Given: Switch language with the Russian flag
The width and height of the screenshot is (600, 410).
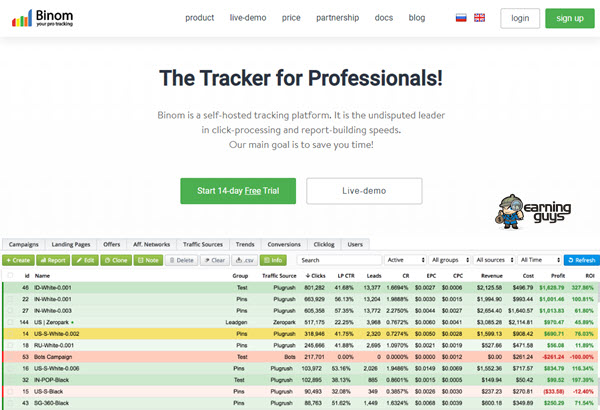Looking at the screenshot, I should [x=459, y=18].
